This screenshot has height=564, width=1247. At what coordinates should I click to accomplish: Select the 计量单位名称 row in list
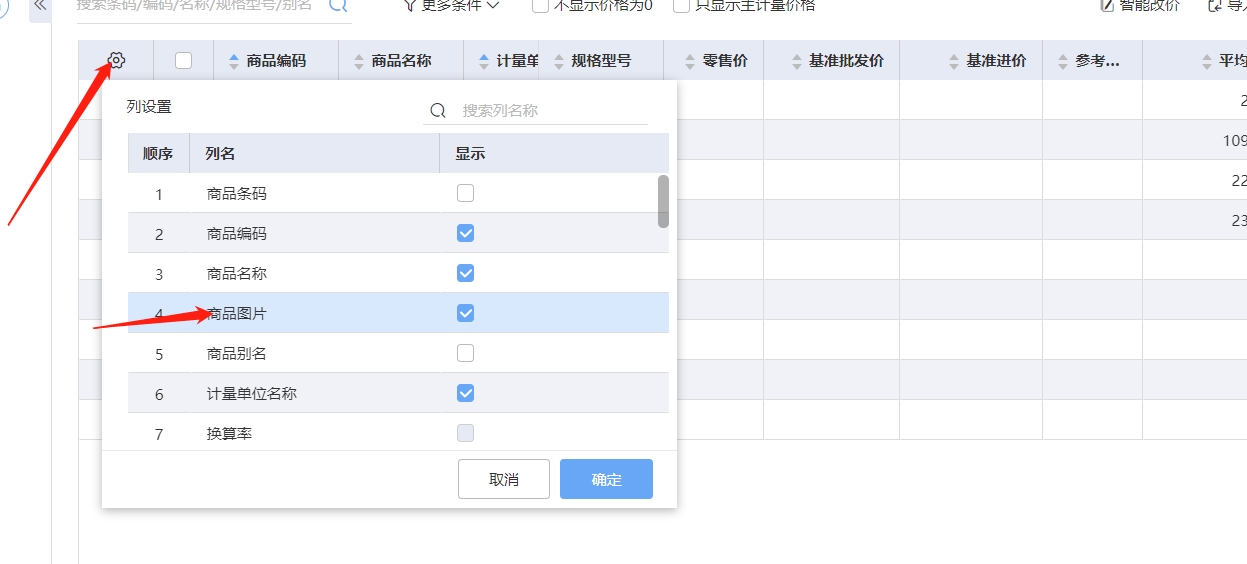(x=252, y=394)
